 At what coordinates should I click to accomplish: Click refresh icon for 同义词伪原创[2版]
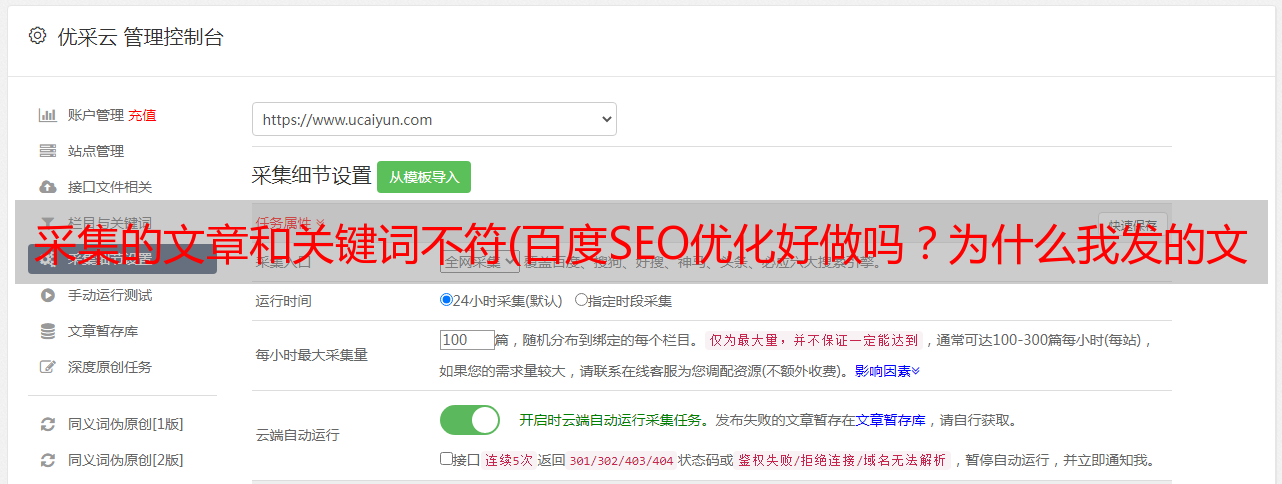[x=47, y=460]
